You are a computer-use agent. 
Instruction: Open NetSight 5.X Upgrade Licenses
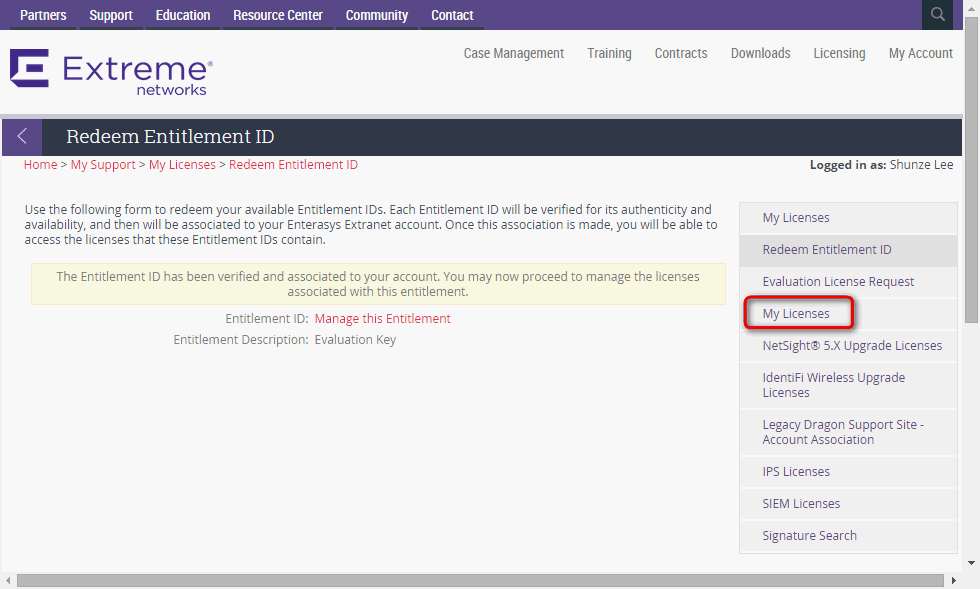[848, 345]
